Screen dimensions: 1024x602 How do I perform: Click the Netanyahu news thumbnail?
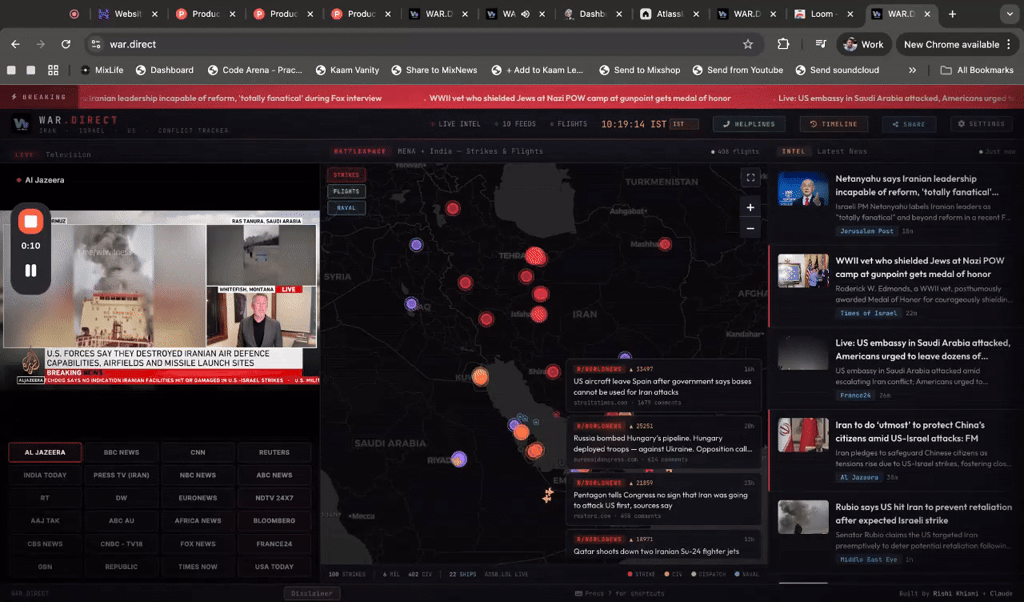coord(803,189)
